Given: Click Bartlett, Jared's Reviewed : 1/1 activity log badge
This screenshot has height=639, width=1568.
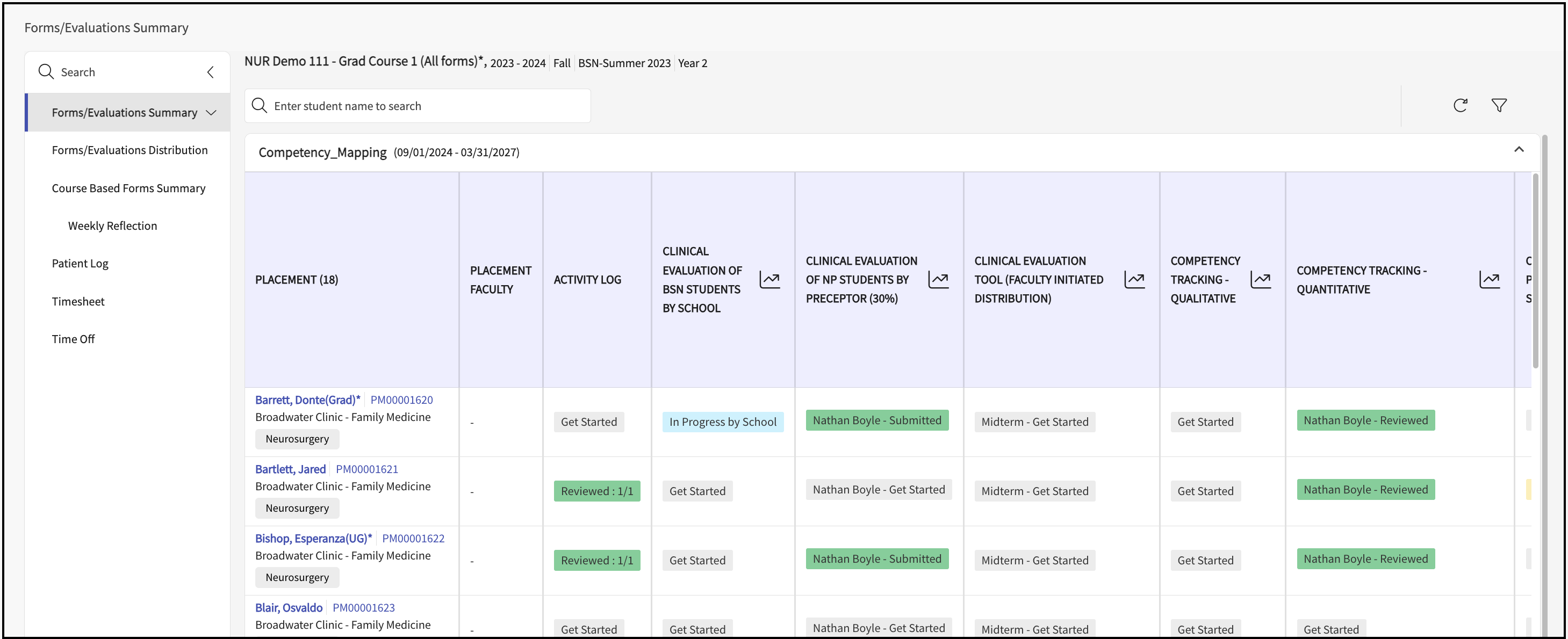Looking at the screenshot, I should 596,491.
